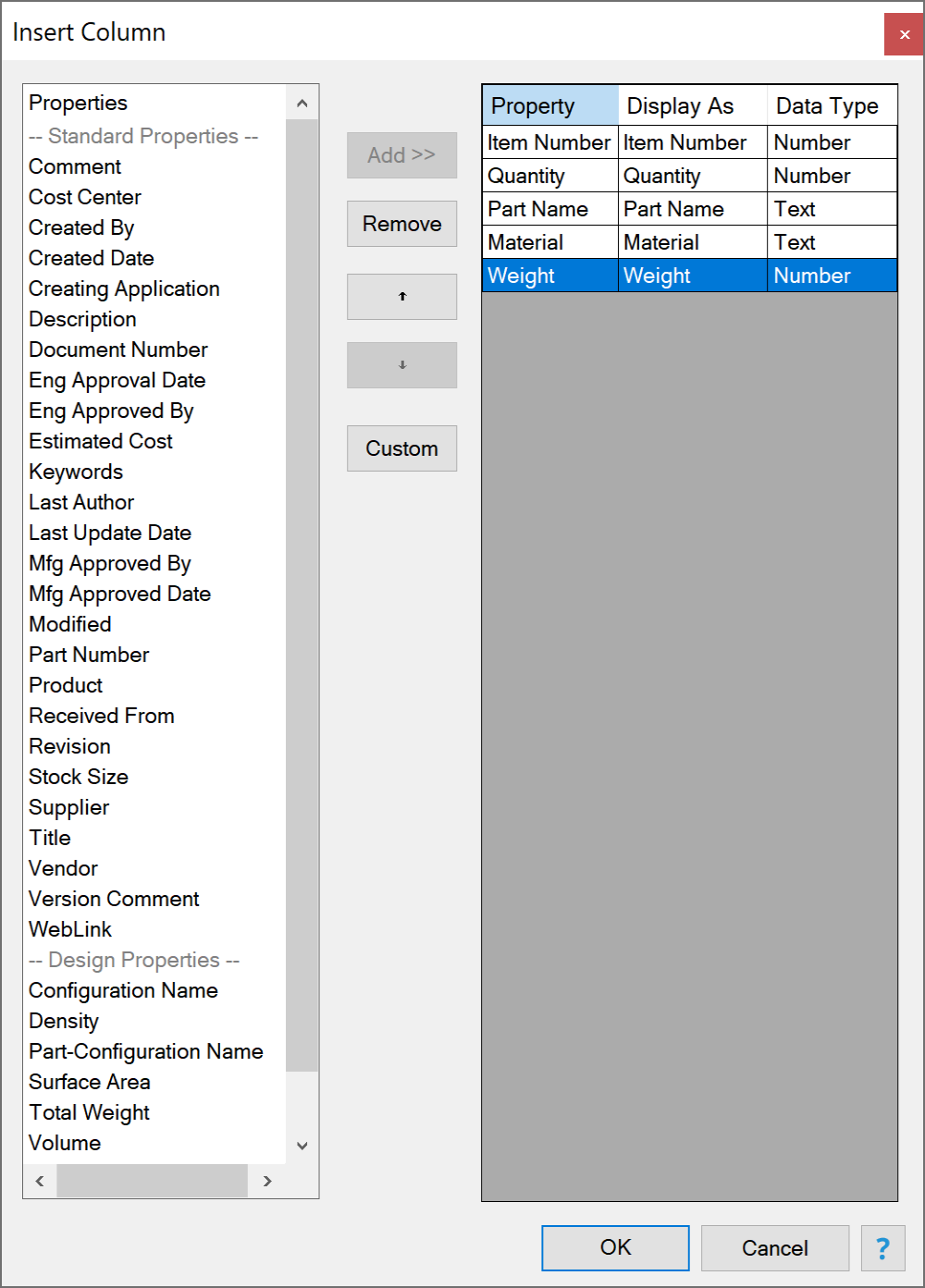The height and width of the screenshot is (1288, 925).
Task: Click the horizontal scroll left arrow
Action: (x=40, y=1181)
